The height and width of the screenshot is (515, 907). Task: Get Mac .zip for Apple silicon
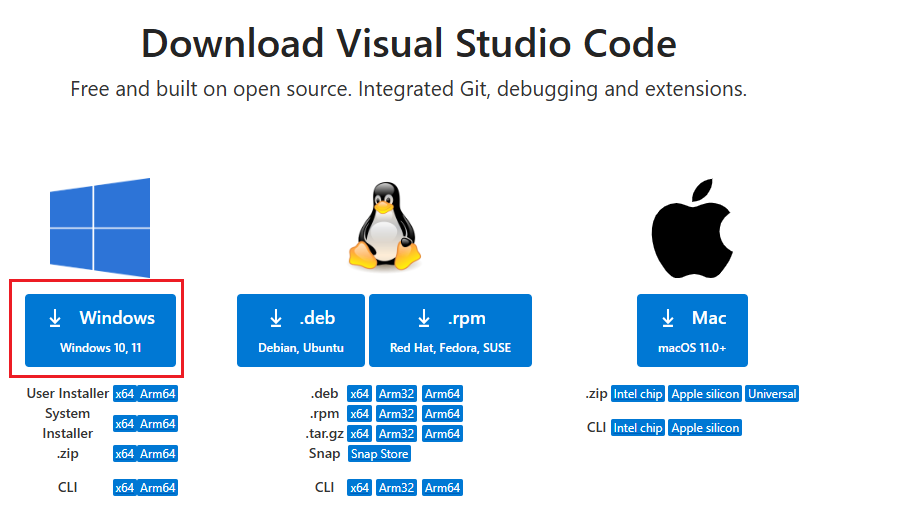click(705, 393)
